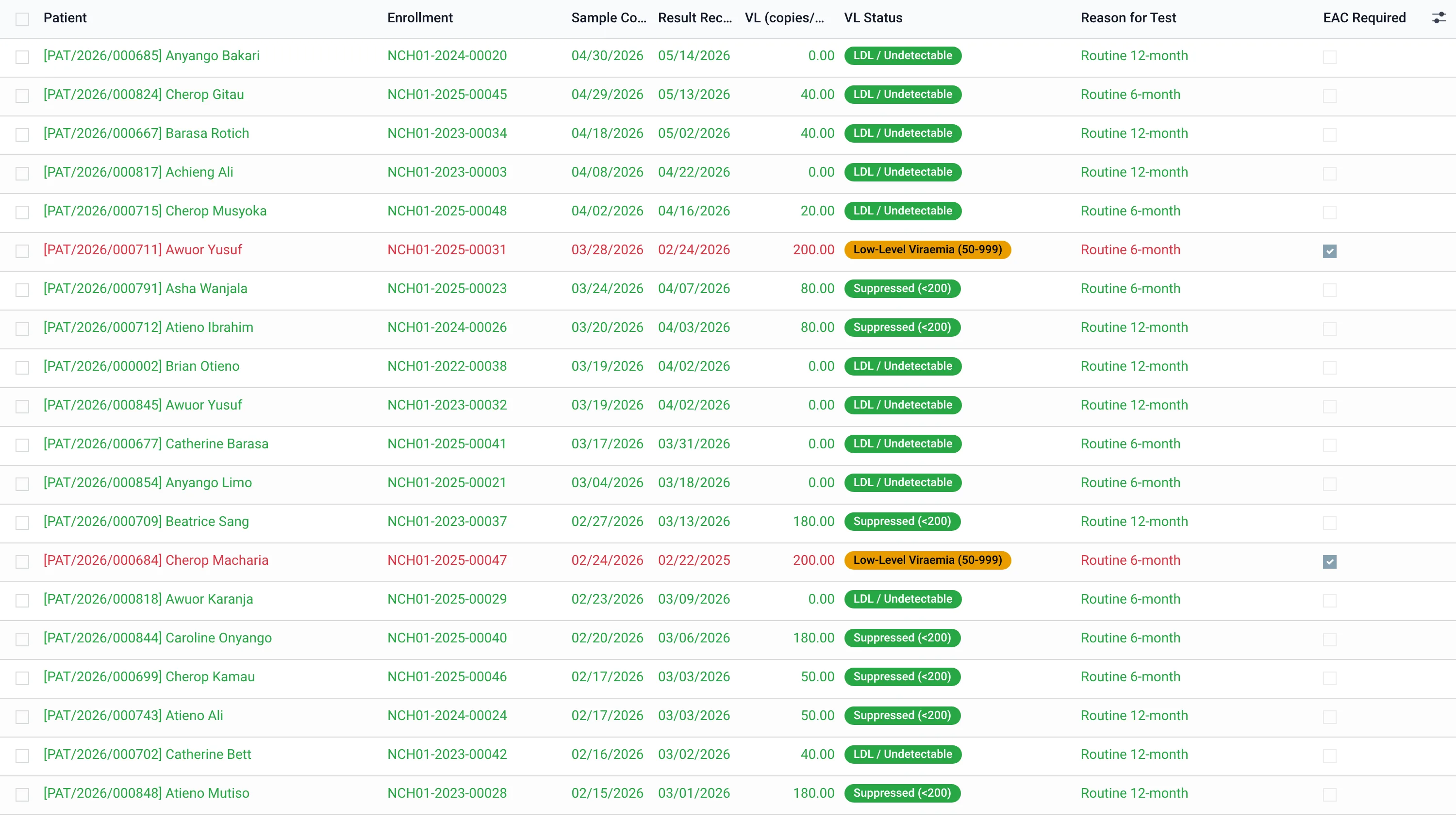Sort by the Sample Collection date header
Viewport: 1456px width, 821px height.
click(609, 18)
